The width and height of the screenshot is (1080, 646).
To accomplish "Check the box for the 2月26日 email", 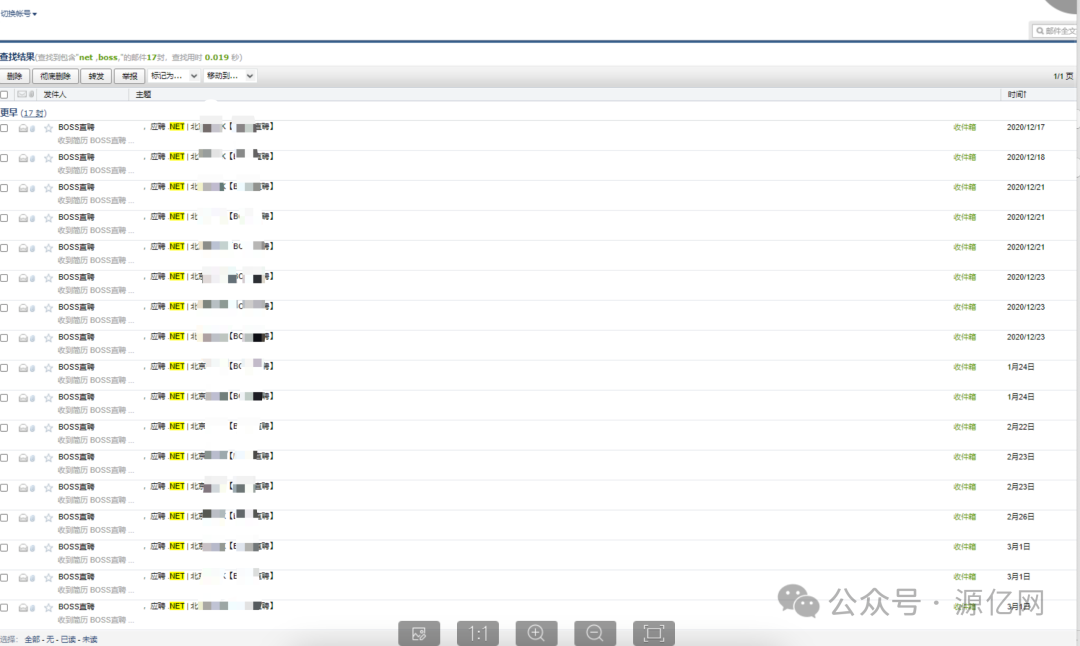I will pos(4,518).
